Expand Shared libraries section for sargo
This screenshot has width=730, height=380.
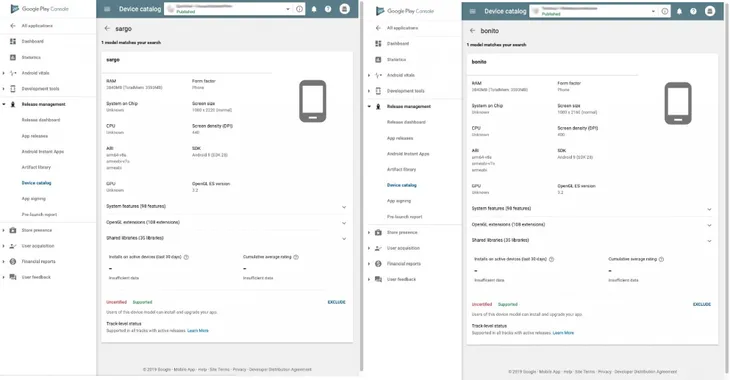(x=227, y=238)
